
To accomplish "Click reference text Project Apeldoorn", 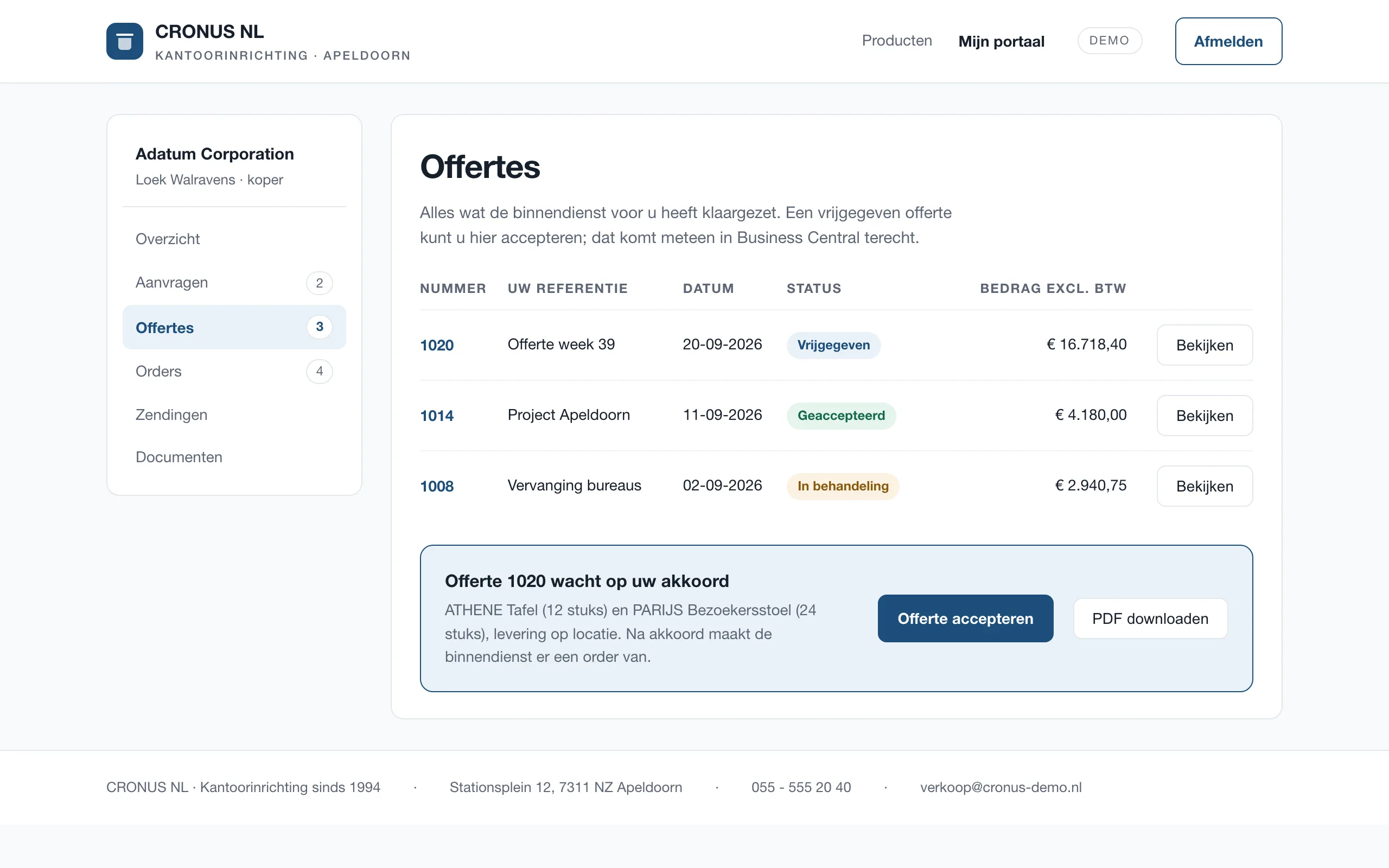I will tap(568, 415).
